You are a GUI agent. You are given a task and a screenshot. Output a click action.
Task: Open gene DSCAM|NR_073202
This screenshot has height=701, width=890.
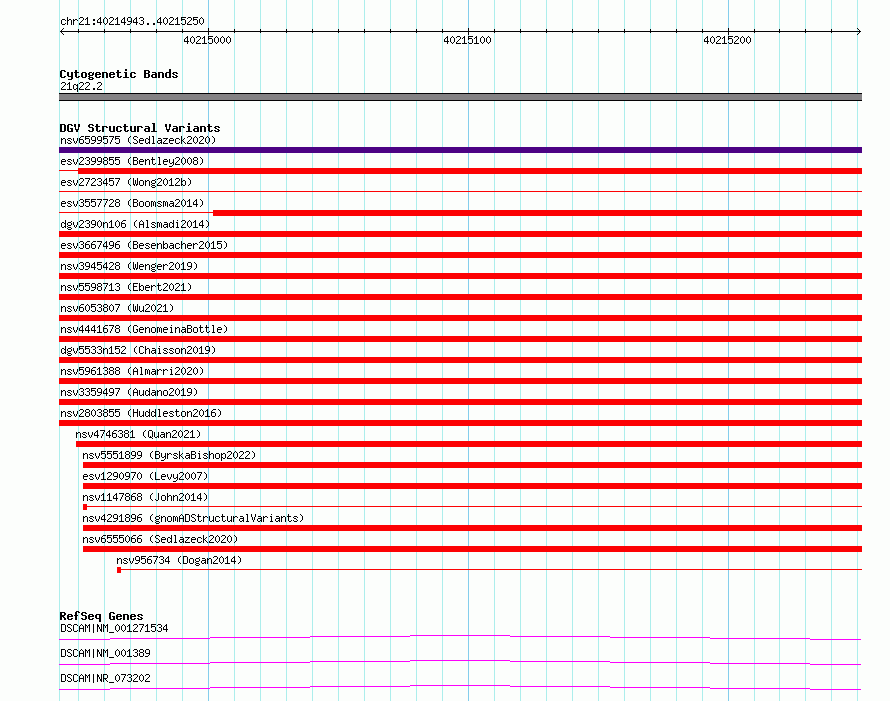click(105, 678)
